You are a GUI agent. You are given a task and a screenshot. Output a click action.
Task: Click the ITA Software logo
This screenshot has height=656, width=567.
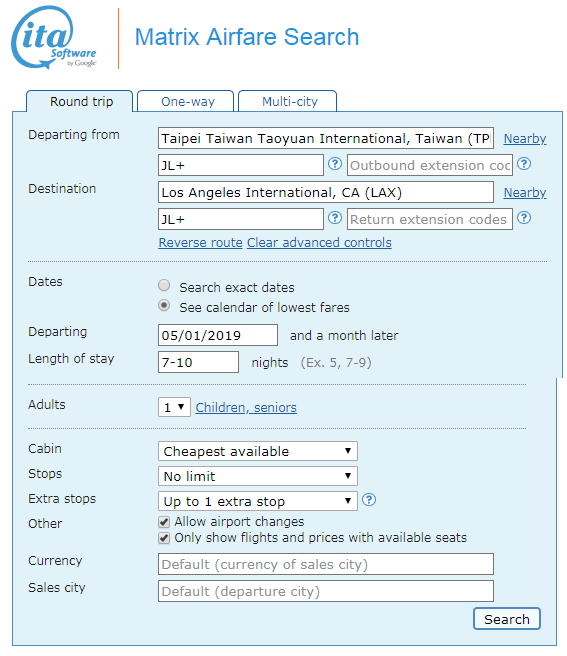point(54,37)
